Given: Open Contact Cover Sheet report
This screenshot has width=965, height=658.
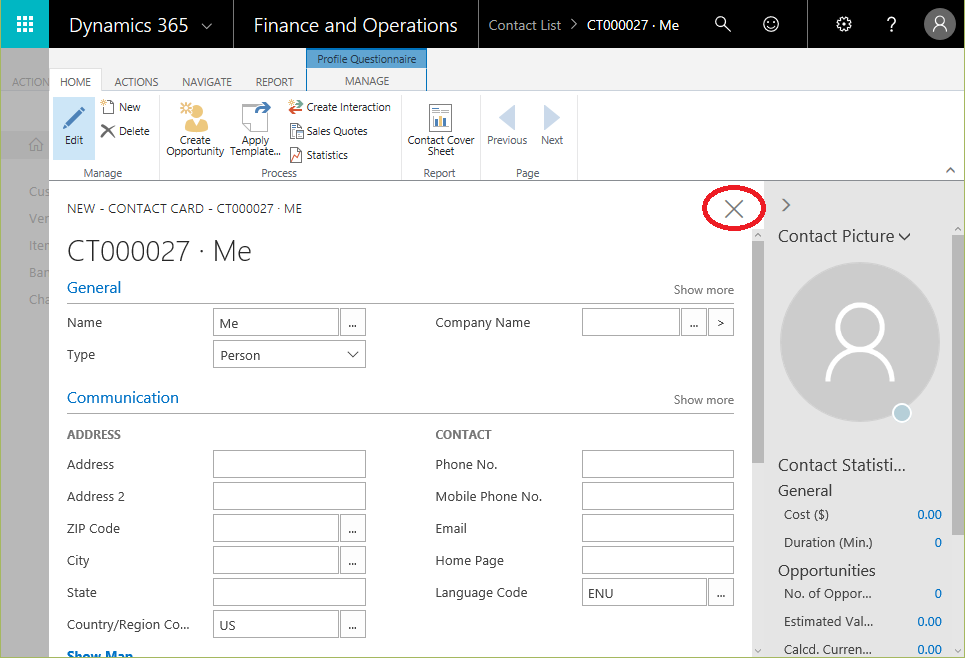Looking at the screenshot, I should point(441,129).
